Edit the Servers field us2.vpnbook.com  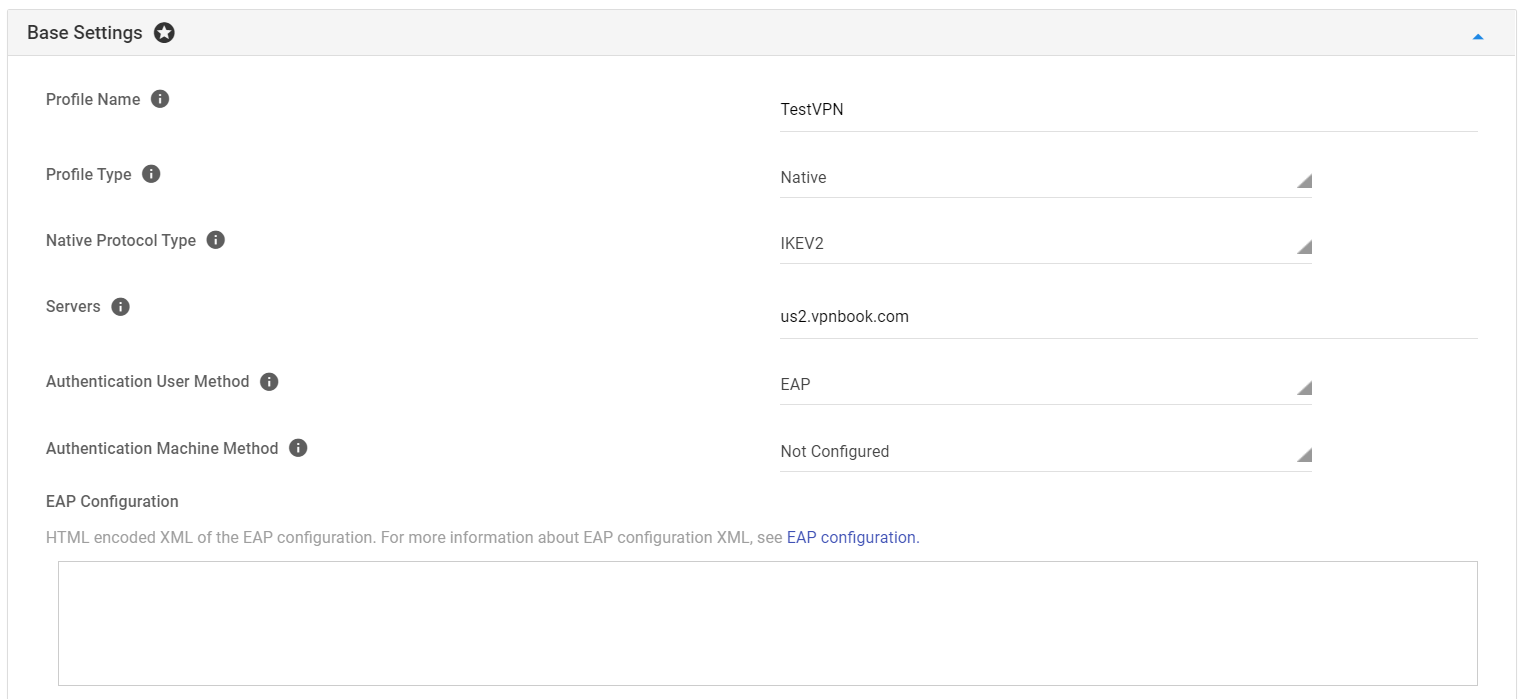coord(1128,317)
